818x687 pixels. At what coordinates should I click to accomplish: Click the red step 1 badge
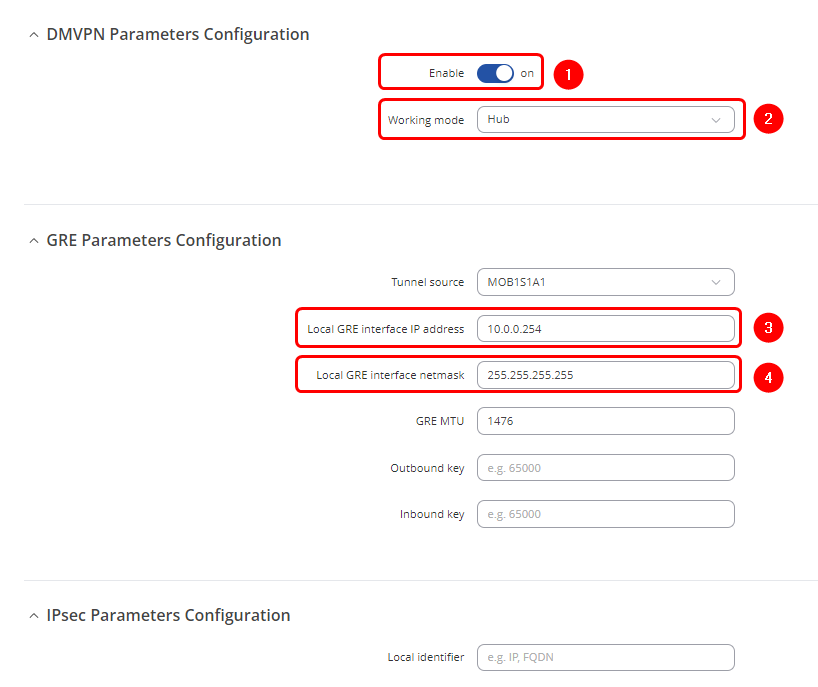(568, 74)
